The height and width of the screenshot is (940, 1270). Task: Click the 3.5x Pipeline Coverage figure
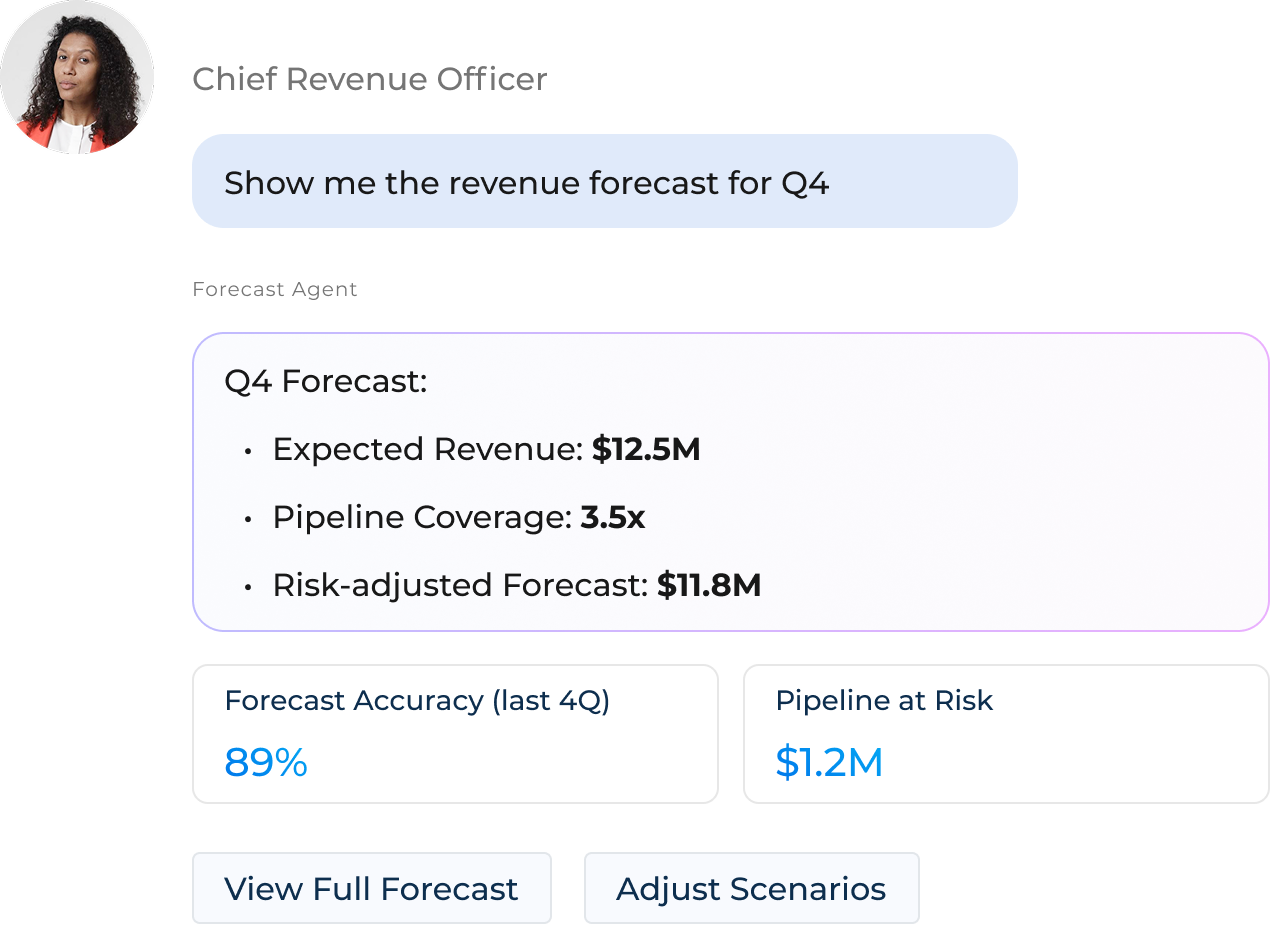(612, 517)
